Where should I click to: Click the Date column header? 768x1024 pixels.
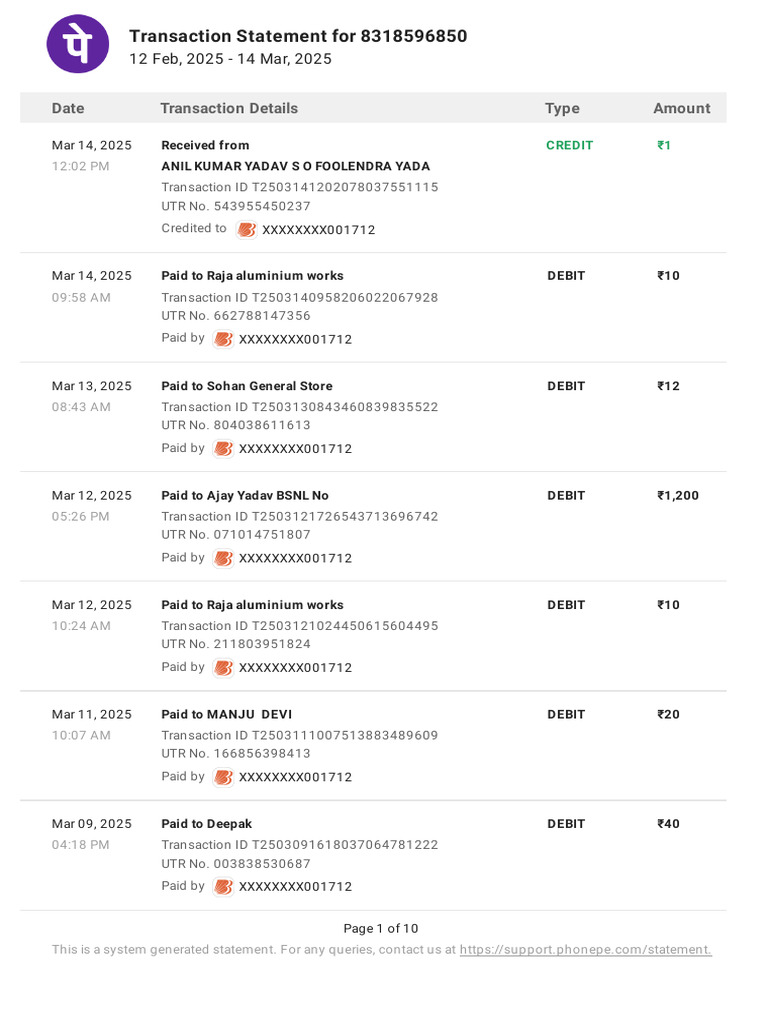[68, 108]
